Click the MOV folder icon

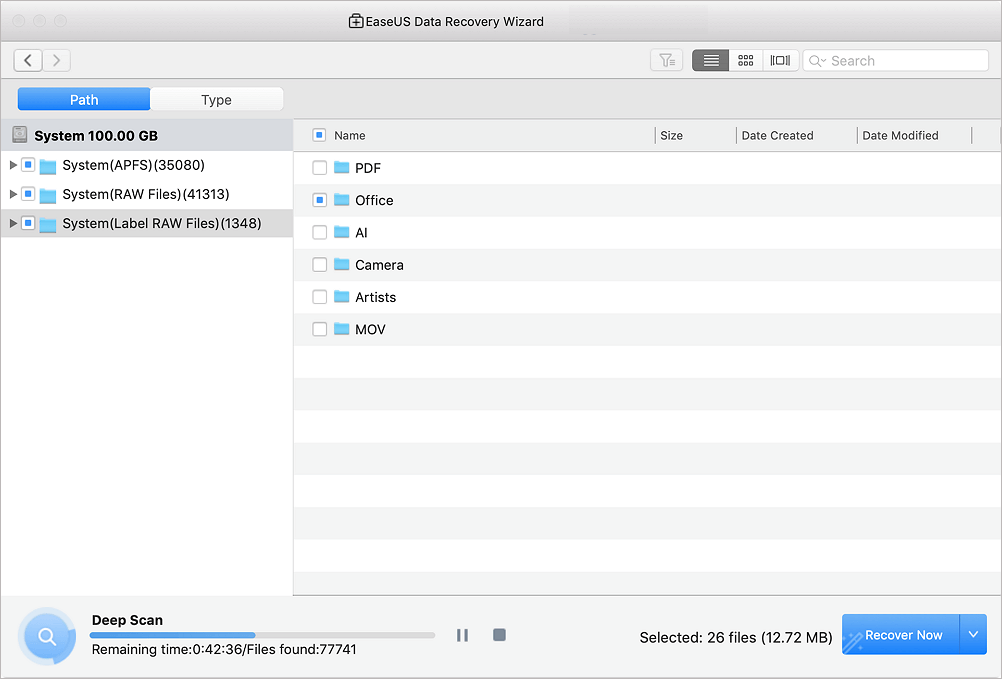pyautogui.click(x=342, y=329)
